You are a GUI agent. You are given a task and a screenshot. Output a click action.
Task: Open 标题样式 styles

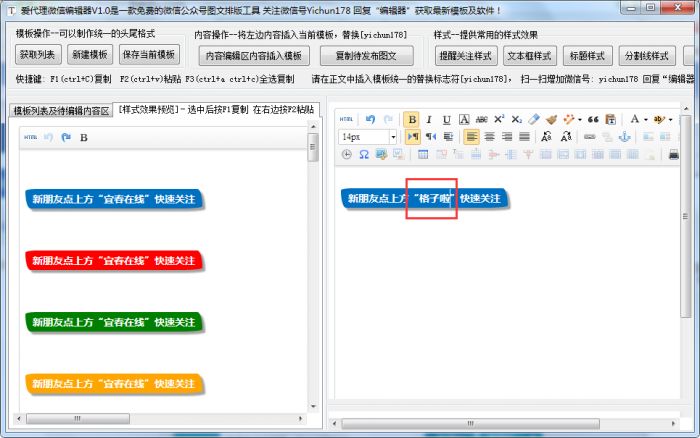click(588, 56)
